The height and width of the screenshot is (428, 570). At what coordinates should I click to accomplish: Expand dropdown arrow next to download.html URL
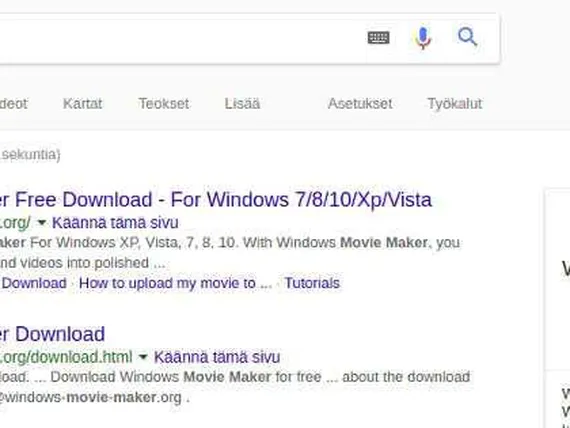pos(143,357)
